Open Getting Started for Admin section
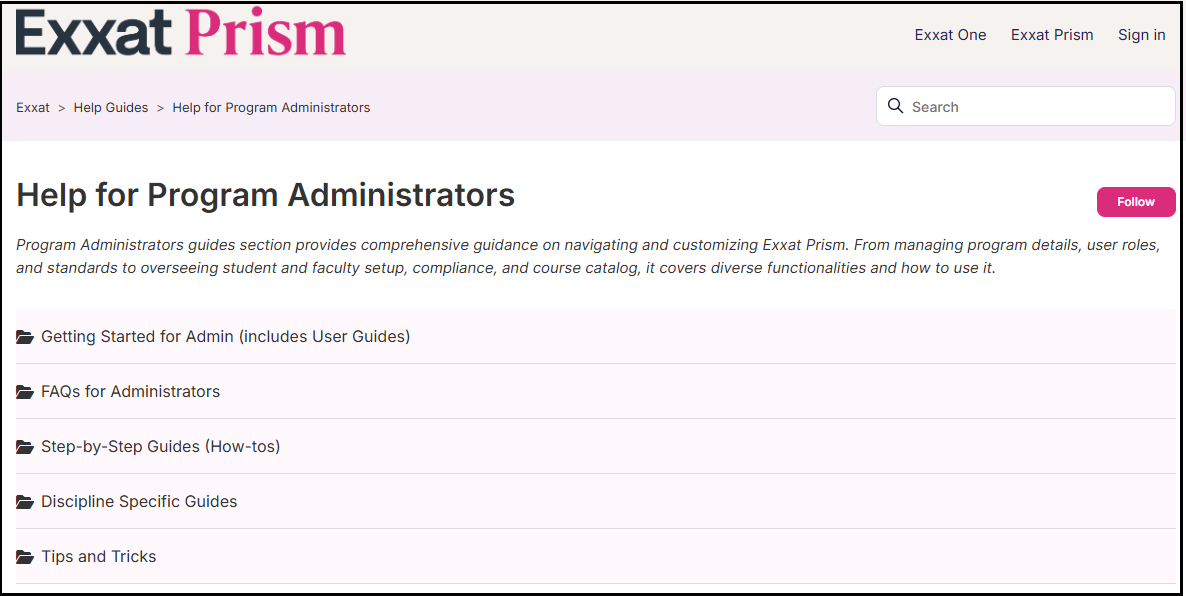 pos(225,337)
